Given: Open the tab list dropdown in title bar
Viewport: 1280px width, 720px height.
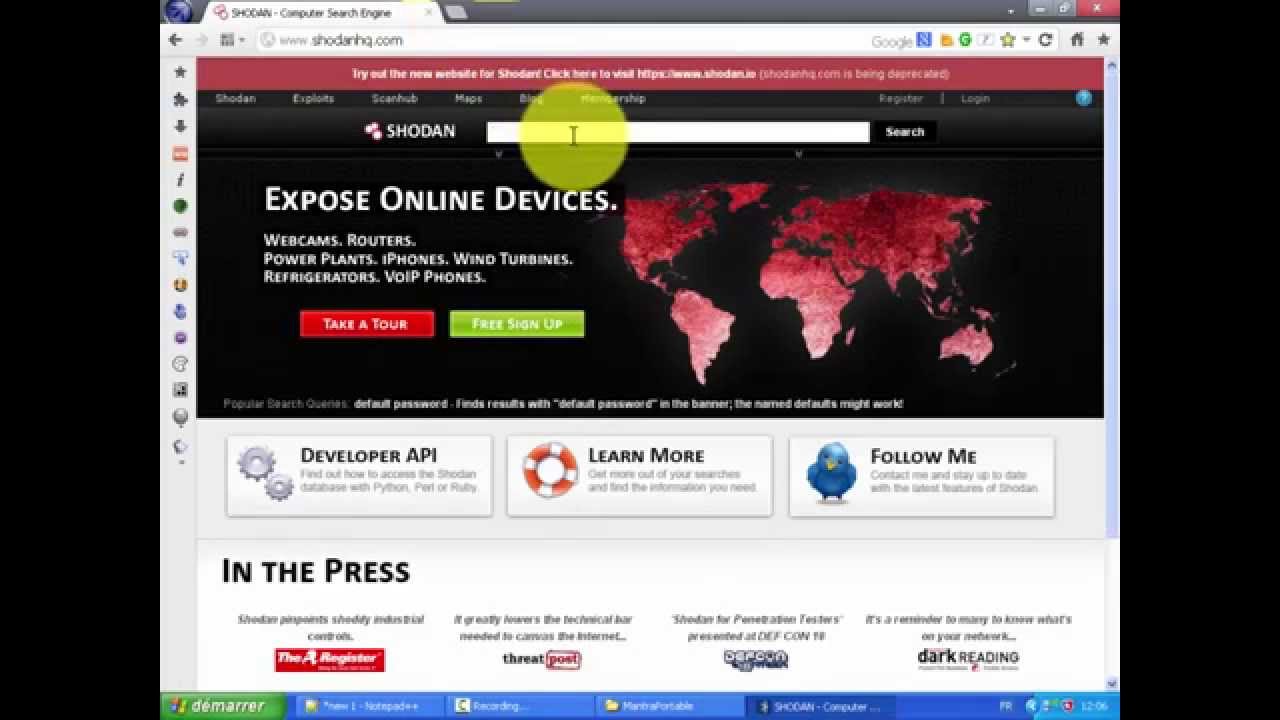Looking at the screenshot, I should tap(1011, 10).
